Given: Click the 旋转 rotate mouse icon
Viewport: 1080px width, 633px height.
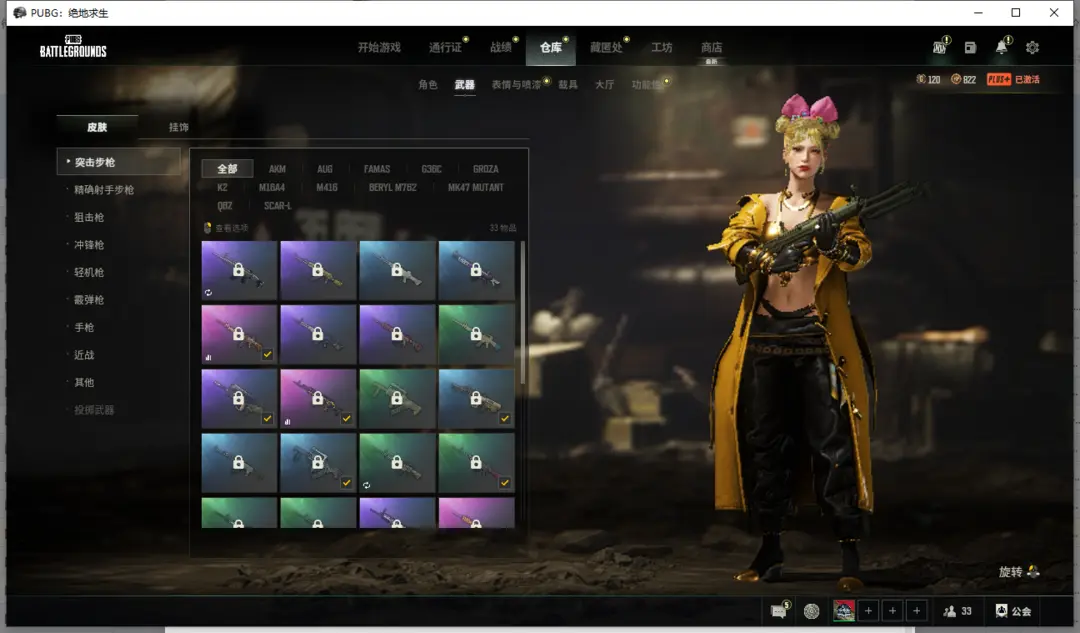Looking at the screenshot, I should [x=1033, y=572].
